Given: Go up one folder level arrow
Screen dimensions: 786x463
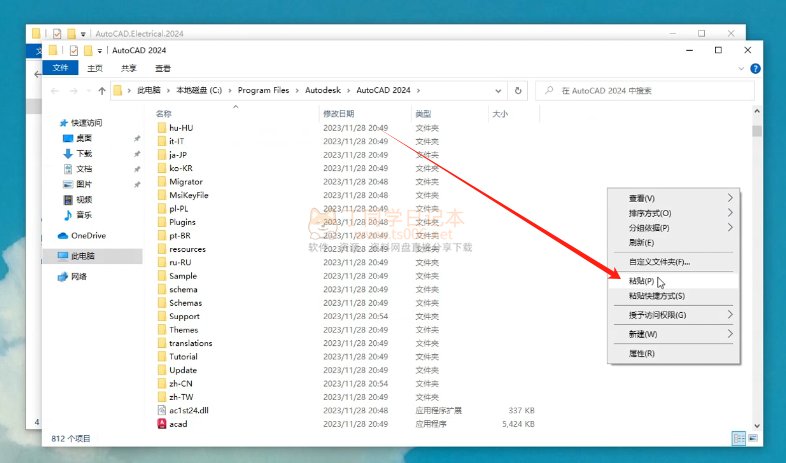Looking at the screenshot, I should point(101,90).
